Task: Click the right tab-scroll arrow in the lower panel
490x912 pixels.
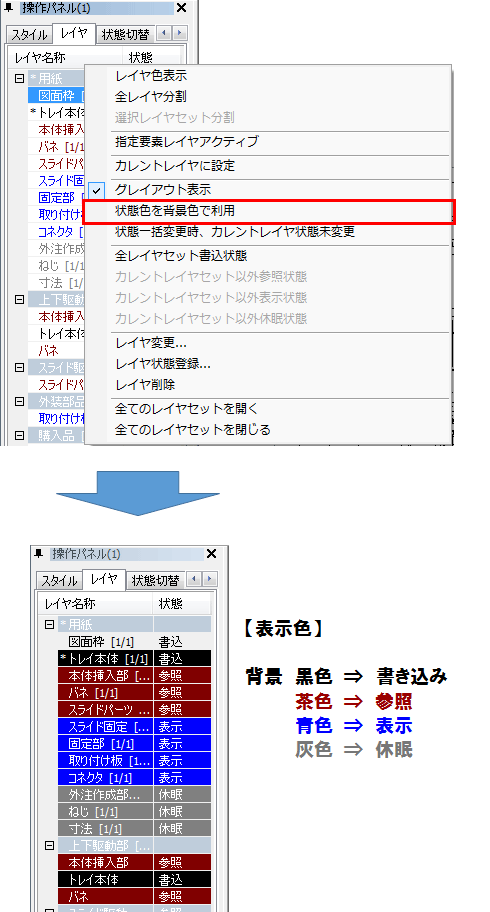Action: (x=210, y=579)
